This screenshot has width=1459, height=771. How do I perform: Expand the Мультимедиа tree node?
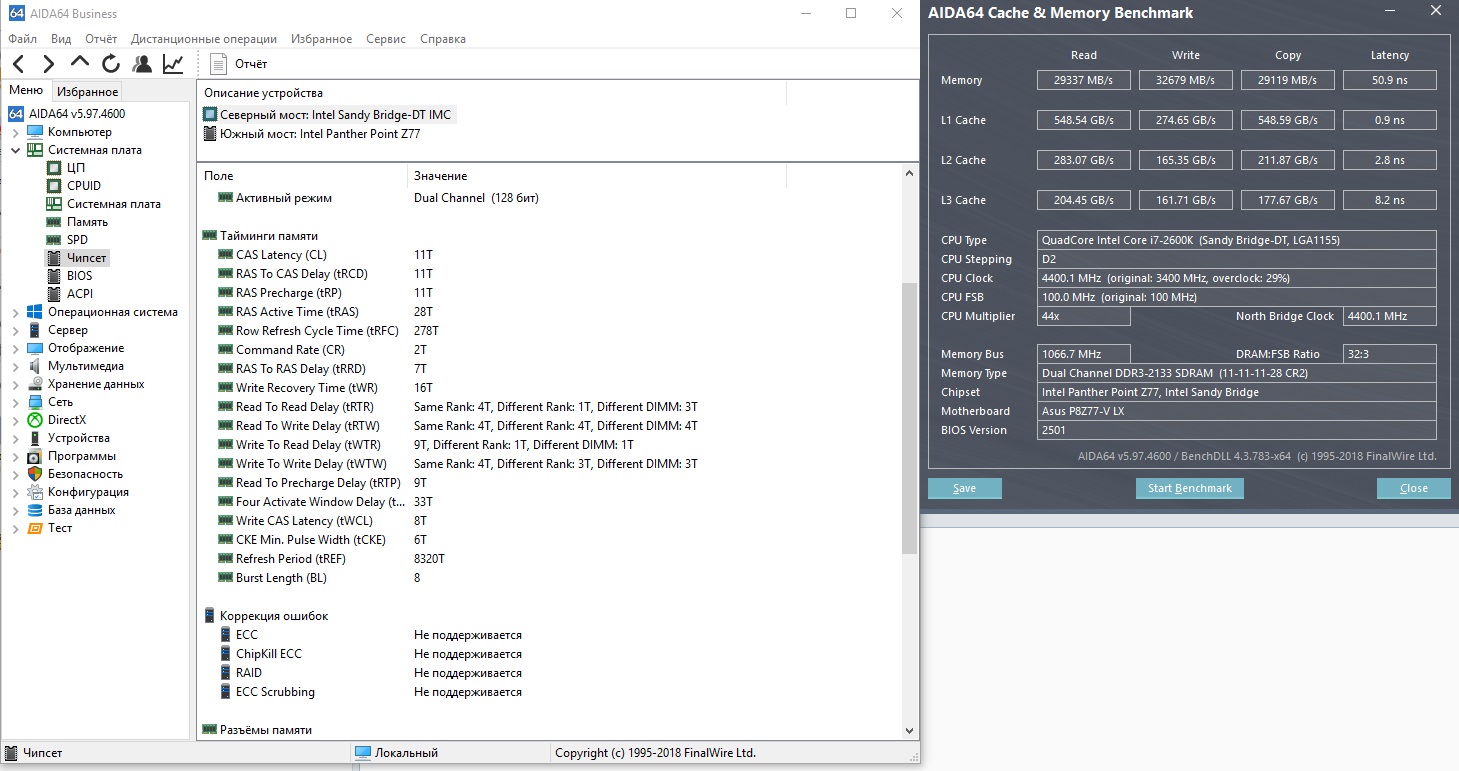[x=15, y=366]
